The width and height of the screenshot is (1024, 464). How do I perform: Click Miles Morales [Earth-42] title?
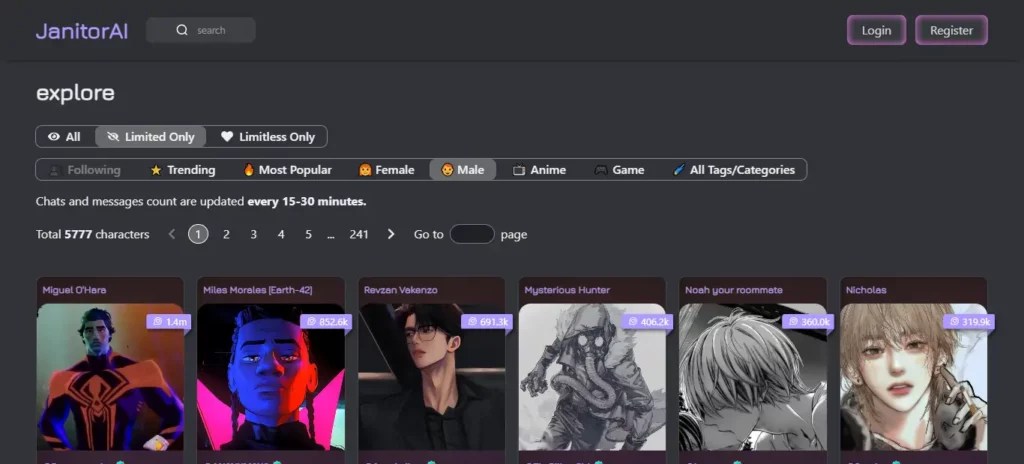point(257,290)
